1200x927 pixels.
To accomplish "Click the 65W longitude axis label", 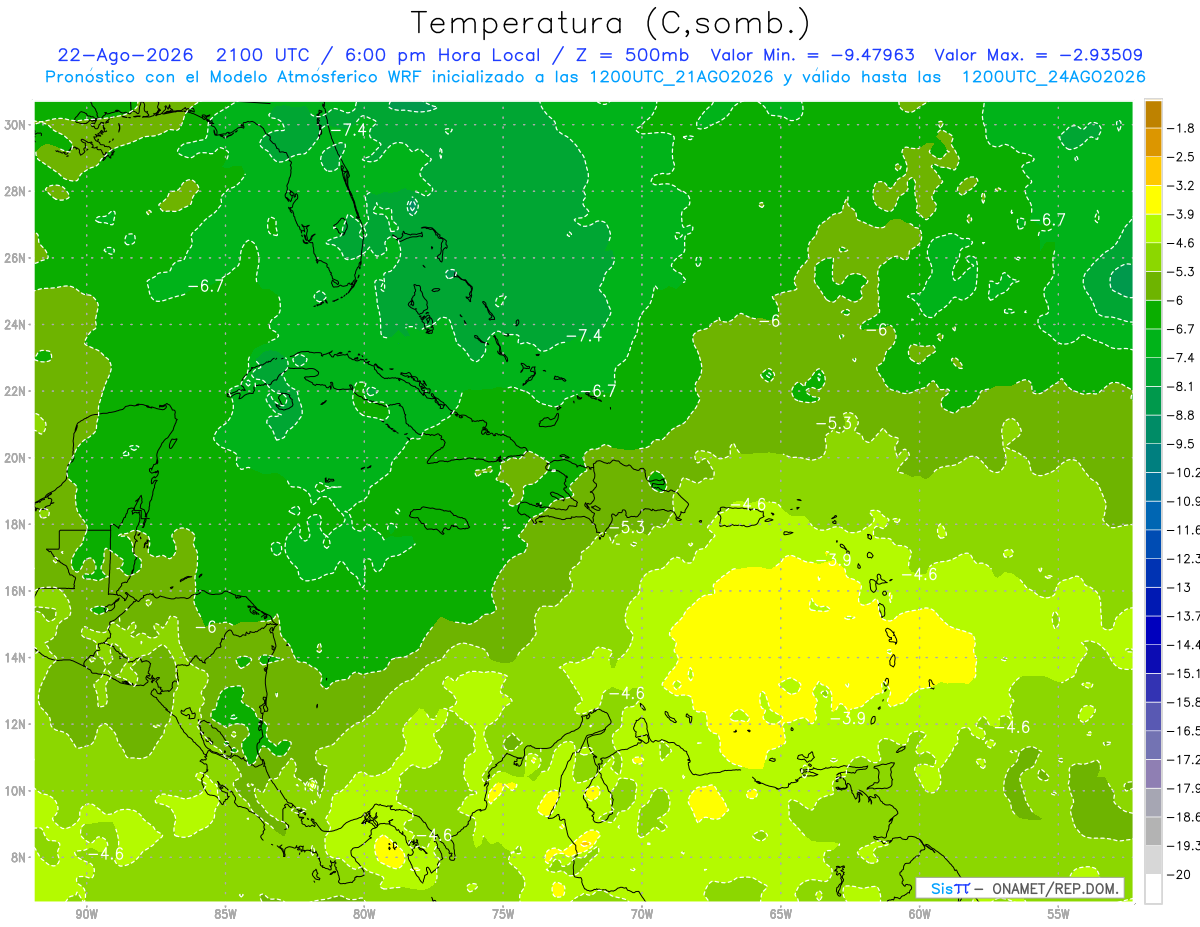I will 781,914.
